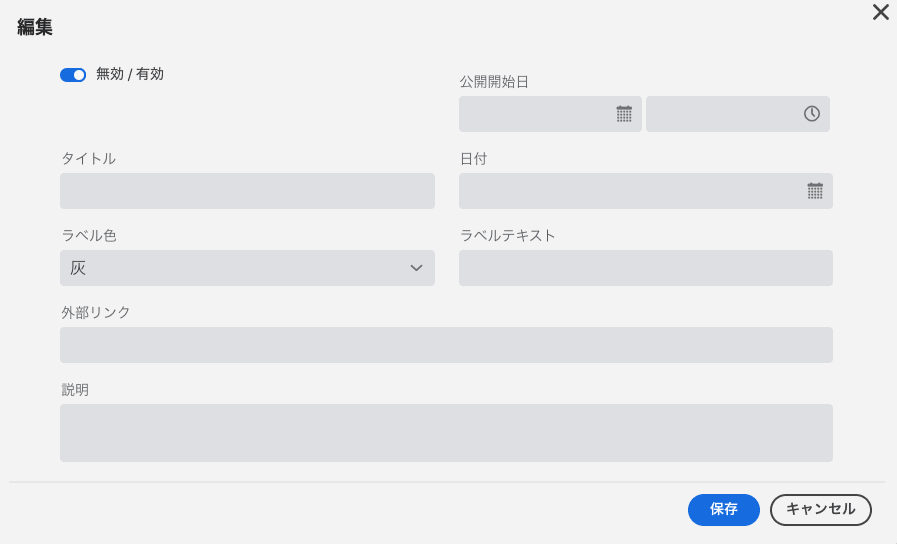This screenshot has width=897, height=544.
Task: Click the 編集 dialog heading
Action: 35,27
